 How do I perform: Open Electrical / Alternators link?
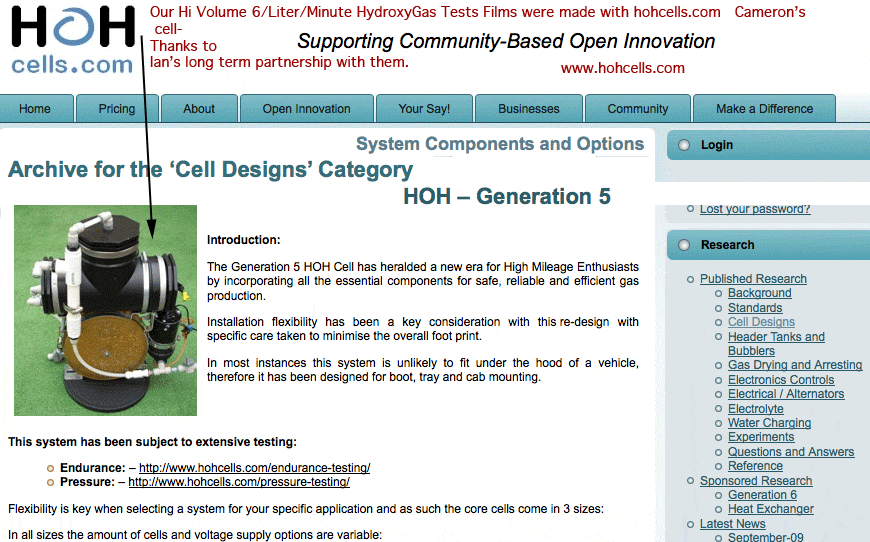pyautogui.click(x=786, y=394)
